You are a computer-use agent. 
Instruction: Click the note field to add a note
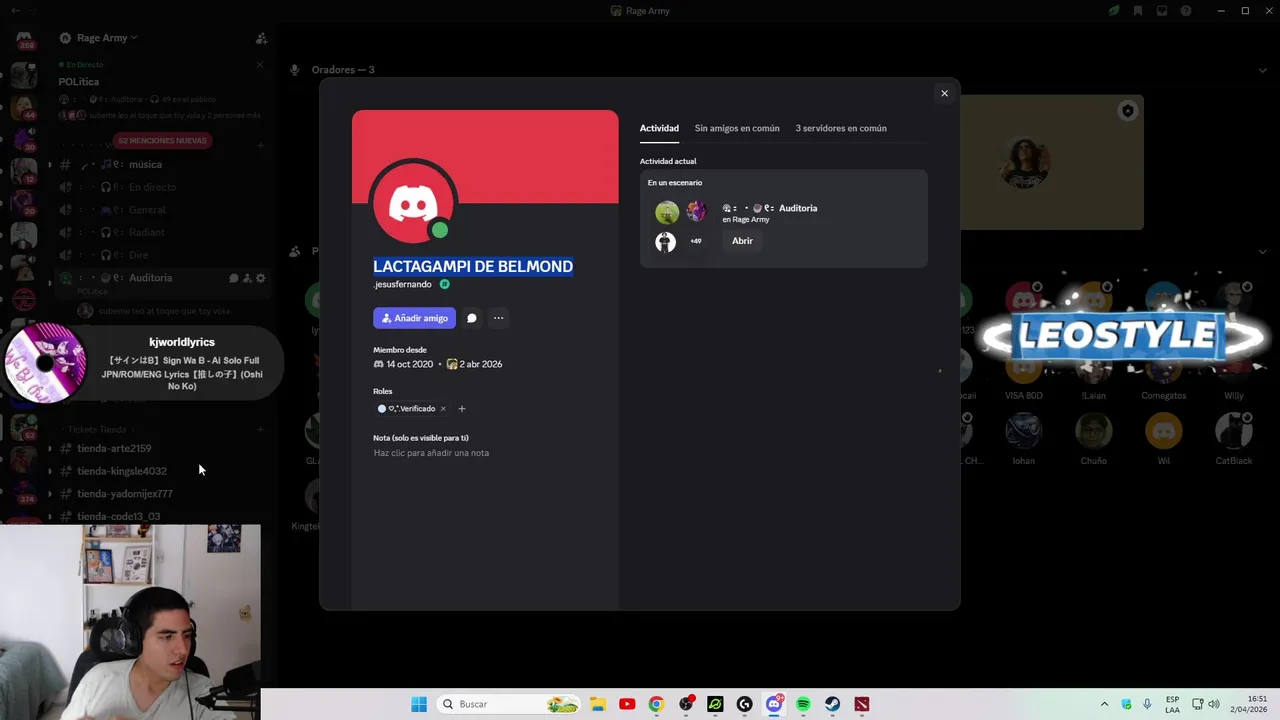(431, 453)
